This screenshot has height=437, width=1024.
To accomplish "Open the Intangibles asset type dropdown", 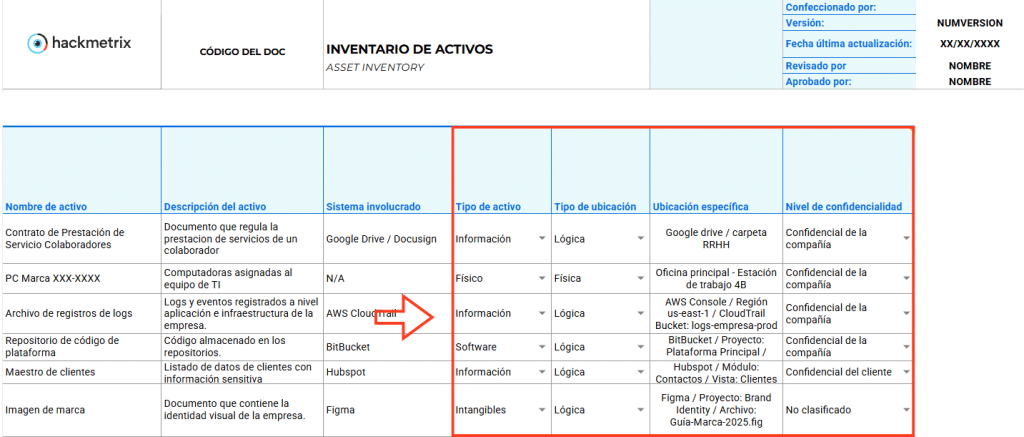I will 541,410.
